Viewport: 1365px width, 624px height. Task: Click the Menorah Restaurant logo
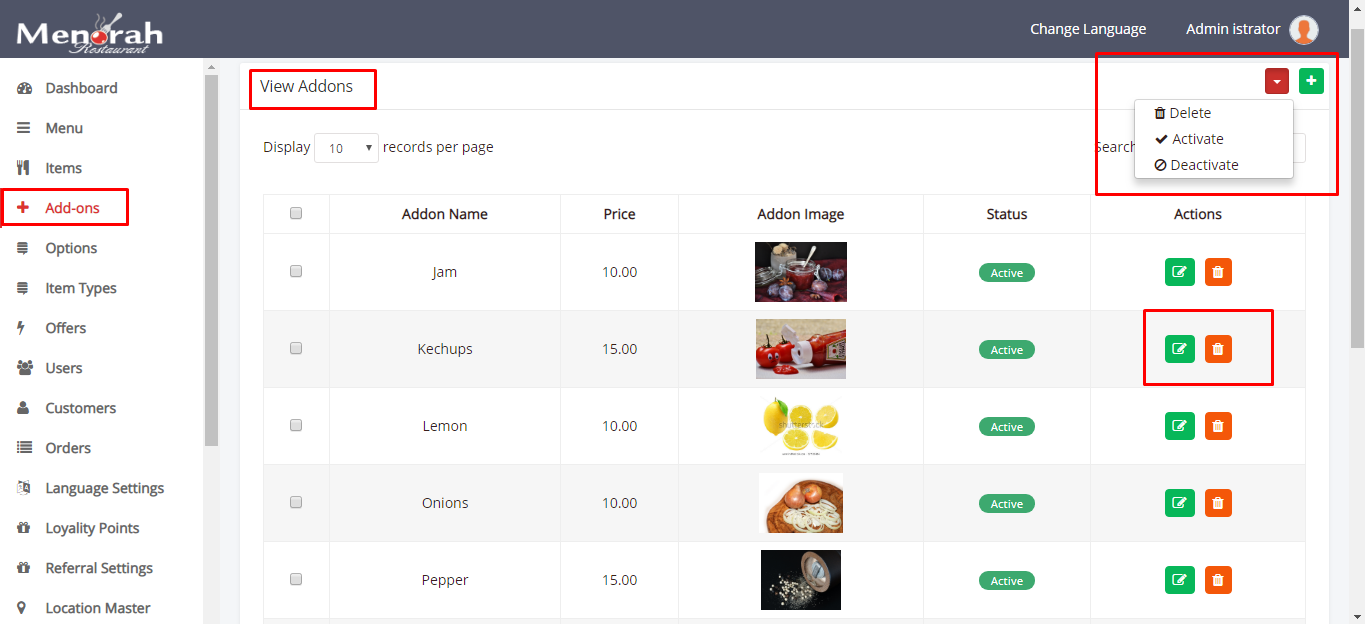(89, 33)
